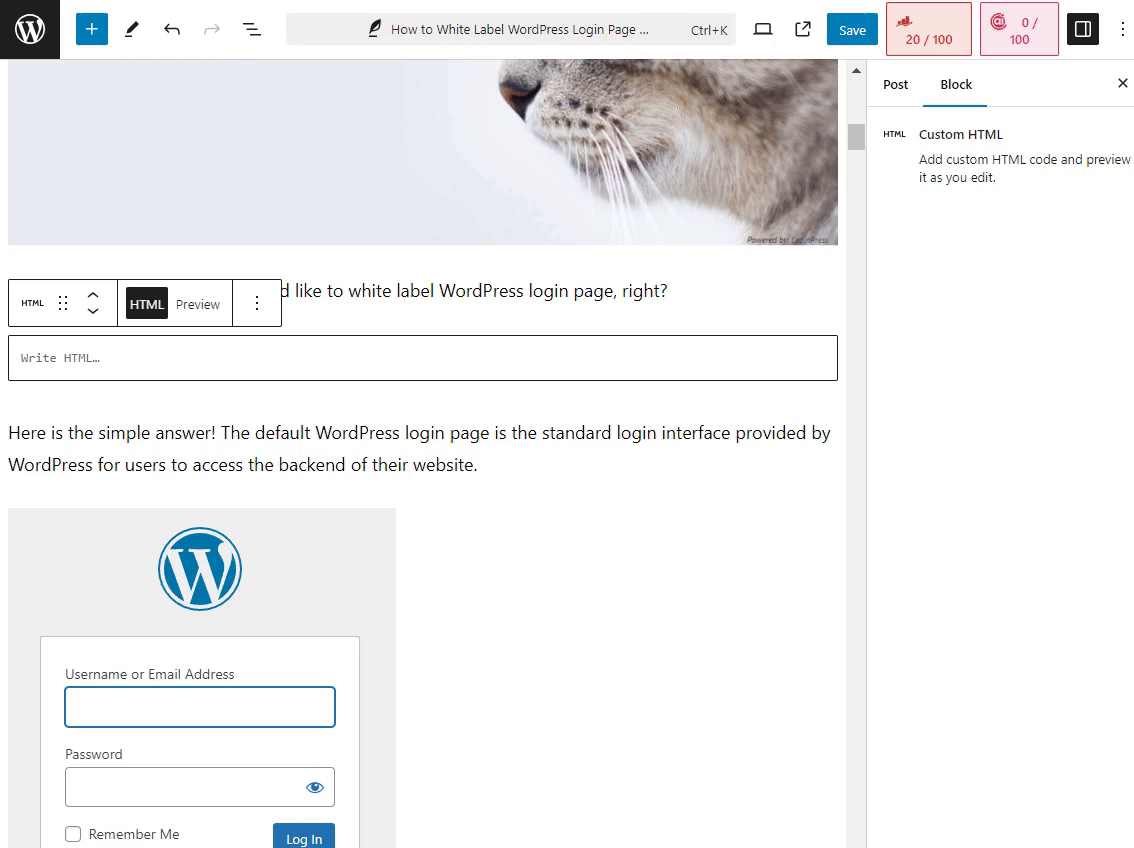Undo the last change
1134x848 pixels.
tap(171, 29)
